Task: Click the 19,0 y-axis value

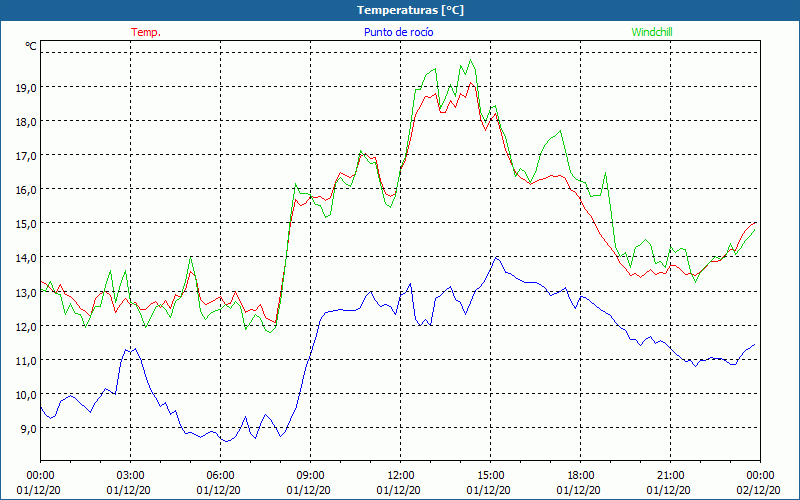Action: pyautogui.click(x=26, y=87)
